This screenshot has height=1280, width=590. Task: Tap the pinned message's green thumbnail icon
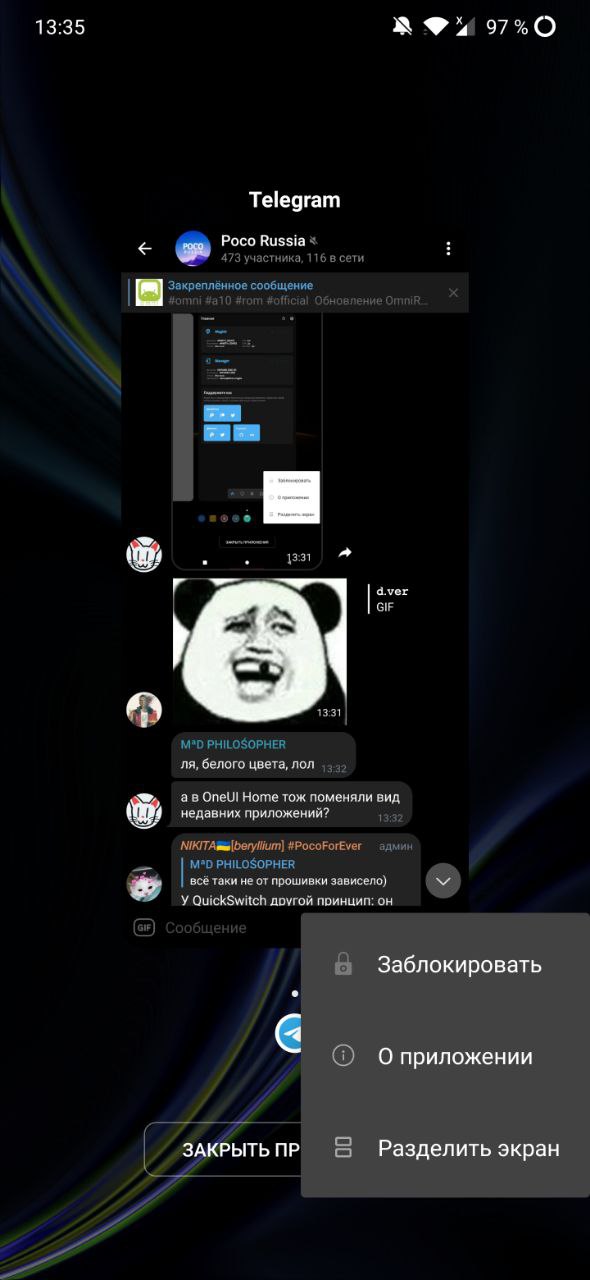tap(149, 292)
